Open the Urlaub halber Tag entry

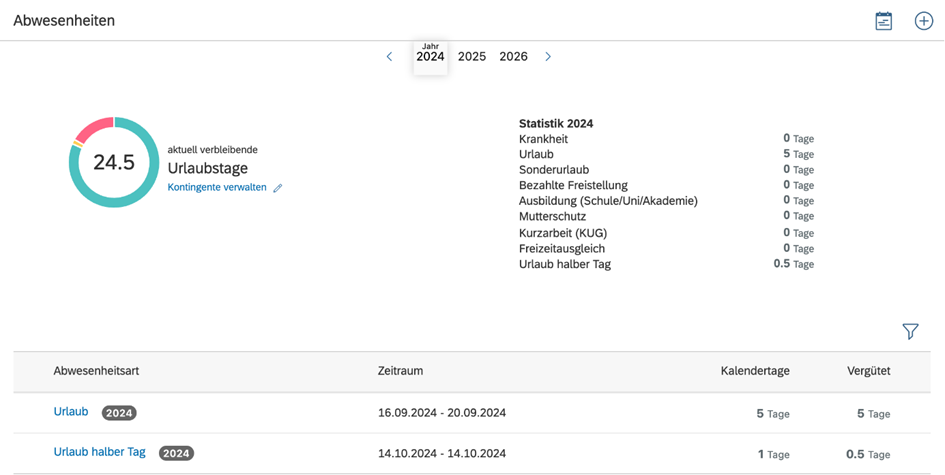click(x=99, y=452)
